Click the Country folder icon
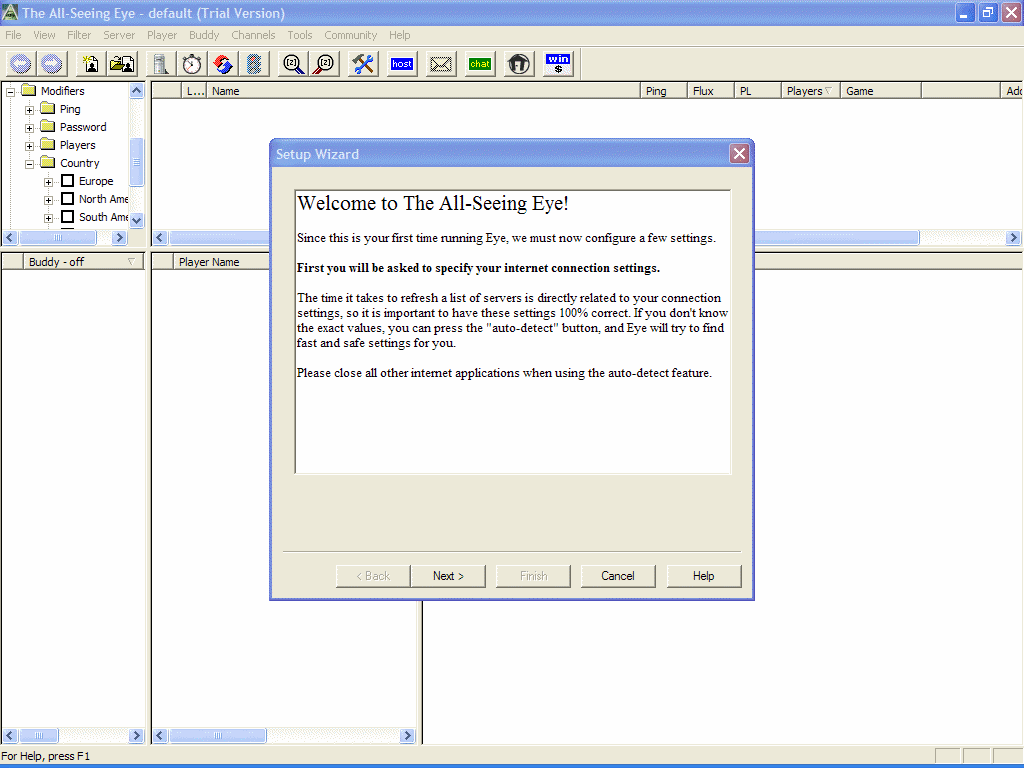1024x768 pixels. pos(48,162)
